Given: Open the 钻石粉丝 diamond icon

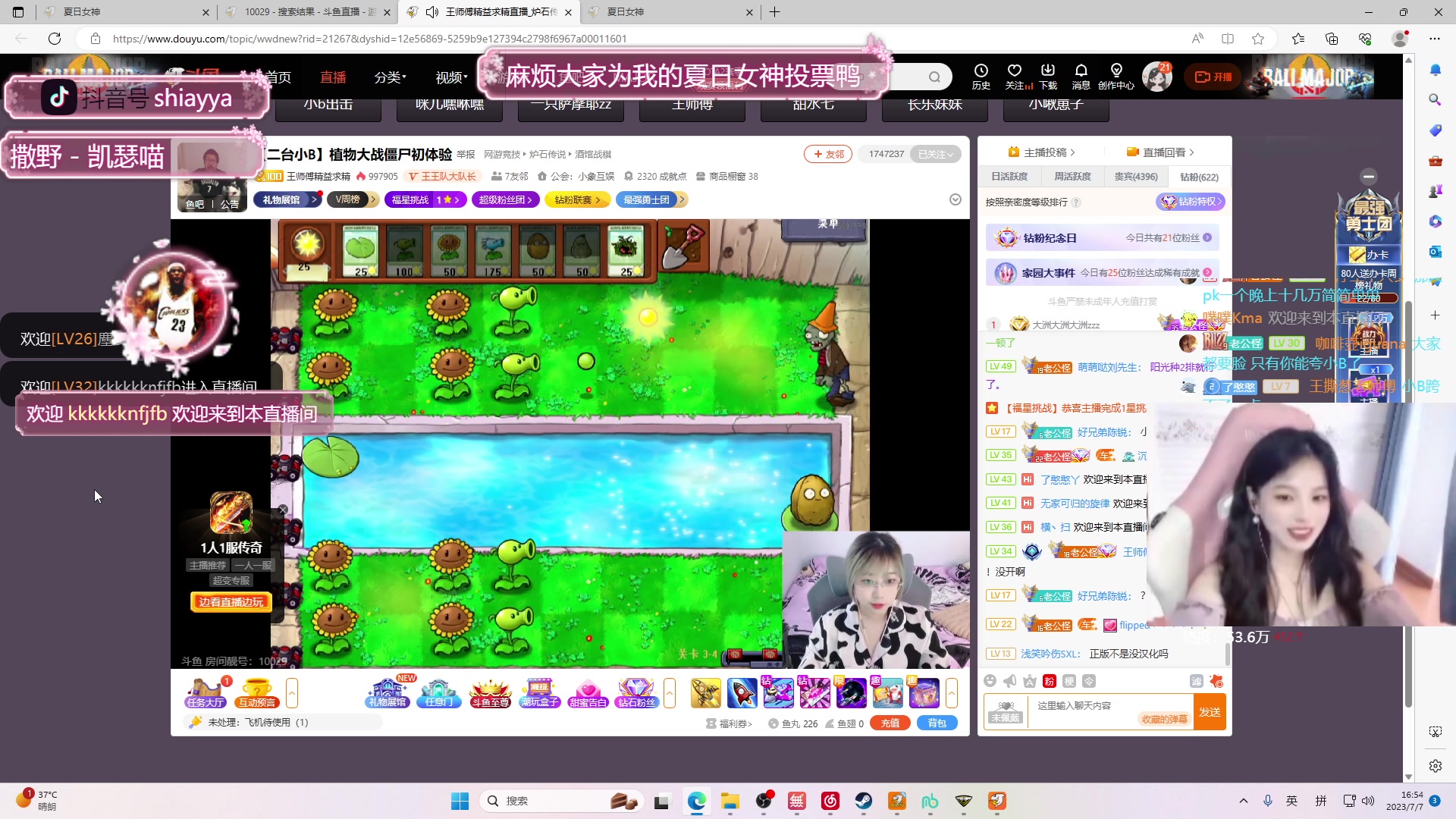Looking at the screenshot, I should coord(636,693).
